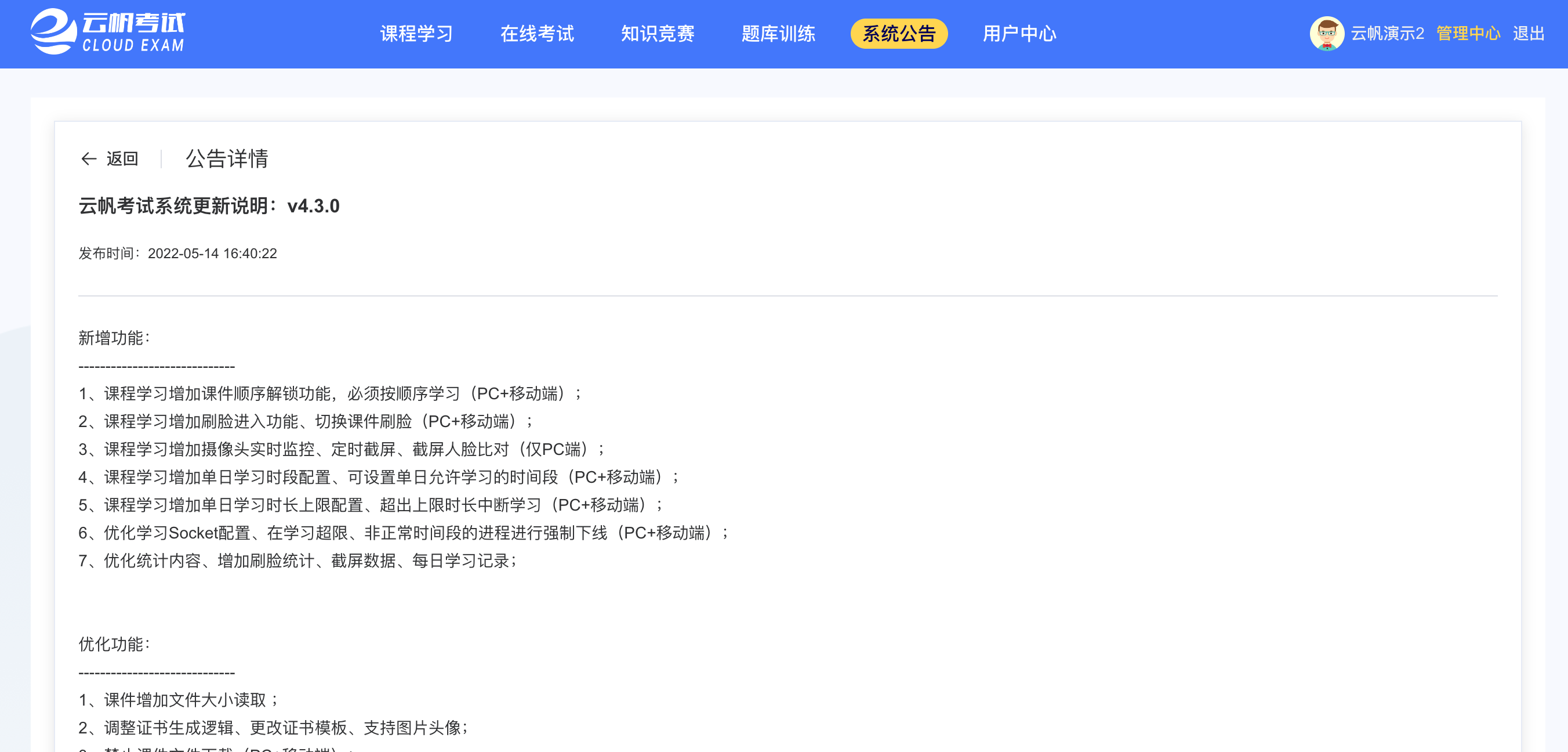Screen dimensions: 1568x752
Task: Click item 5 about 单日学习时长上限配置
Action: coord(371,505)
